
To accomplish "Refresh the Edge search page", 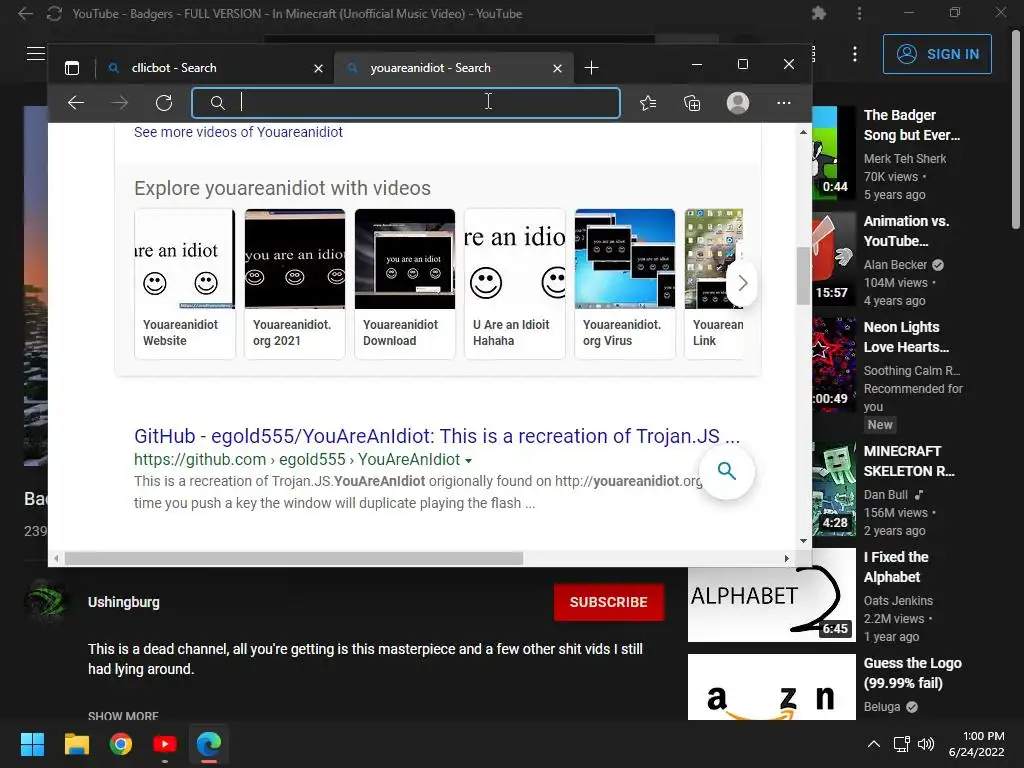I will (x=164, y=103).
